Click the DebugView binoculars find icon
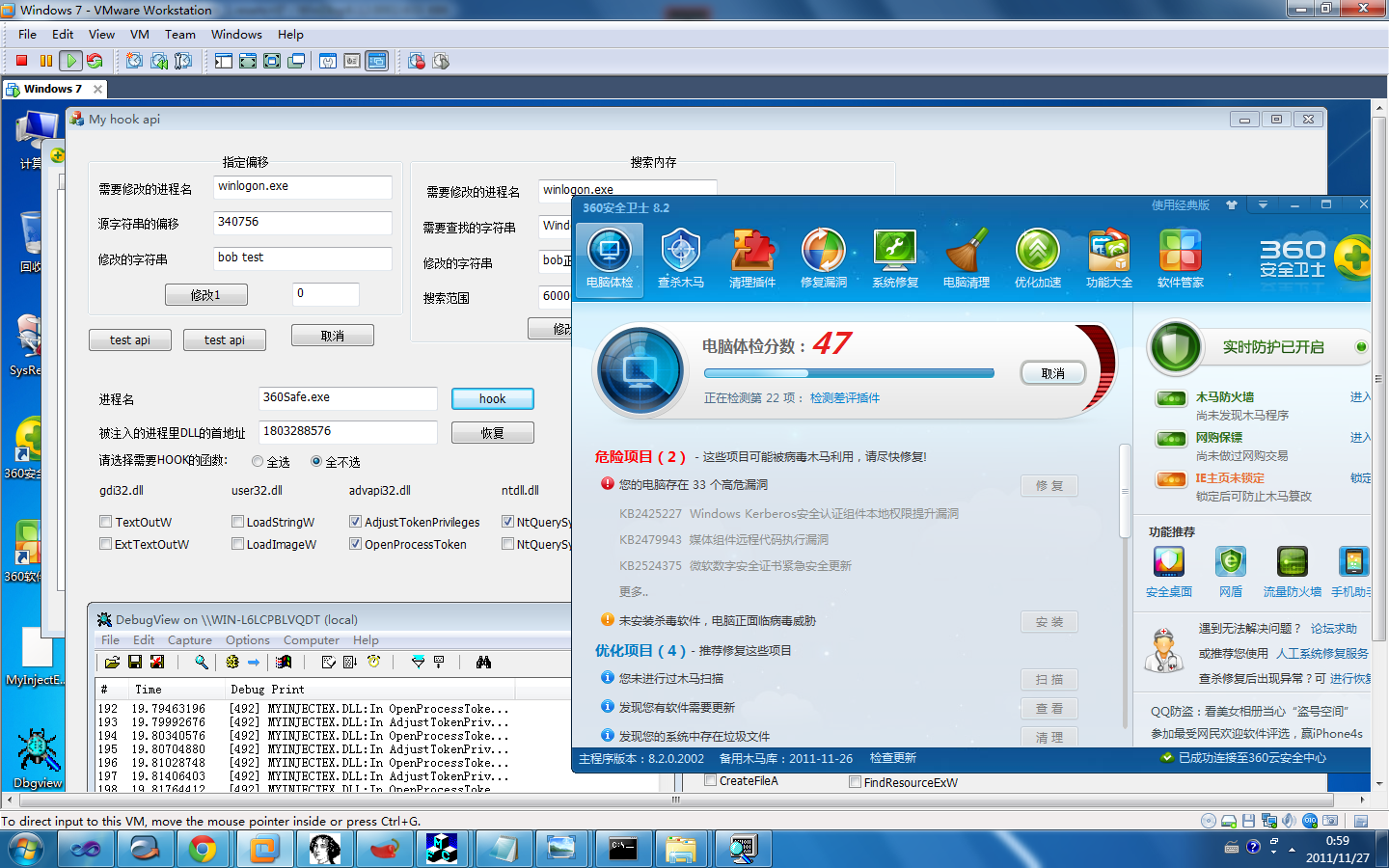The image size is (1389, 868). (483, 662)
